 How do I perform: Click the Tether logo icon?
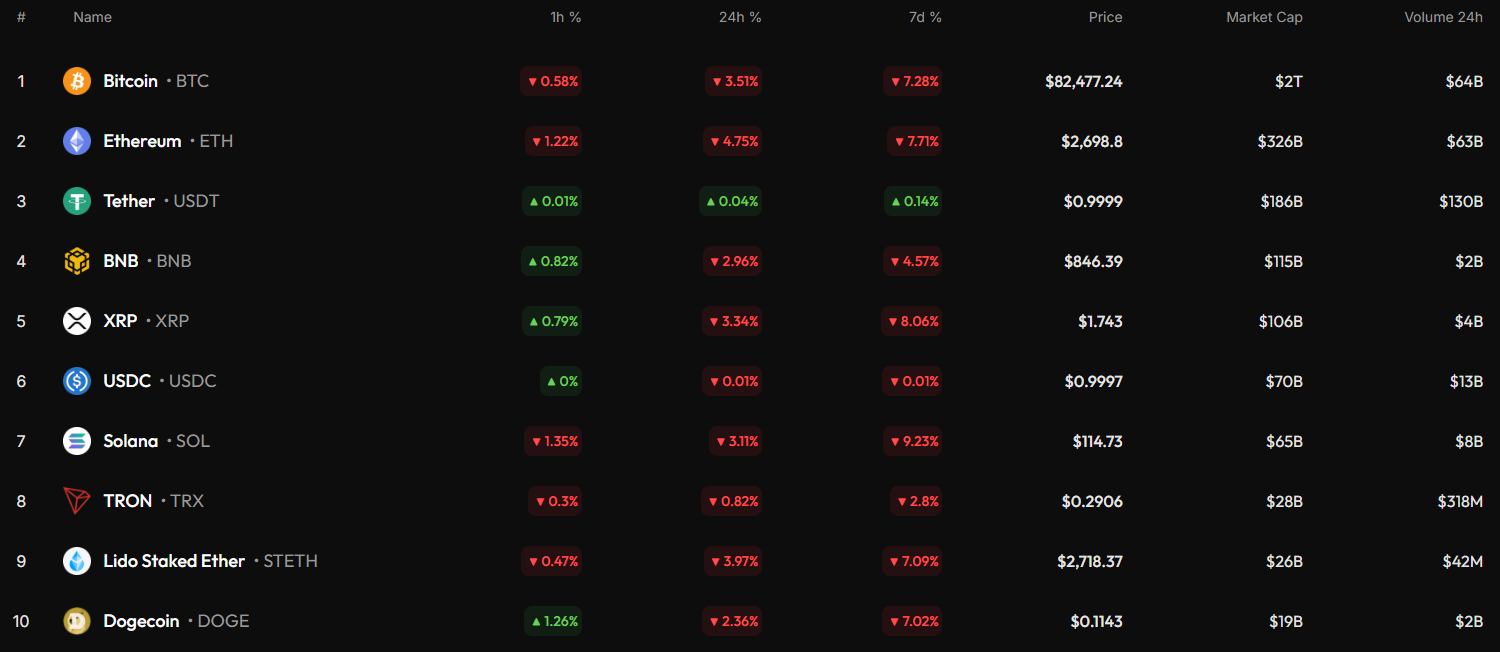(x=77, y=201)
